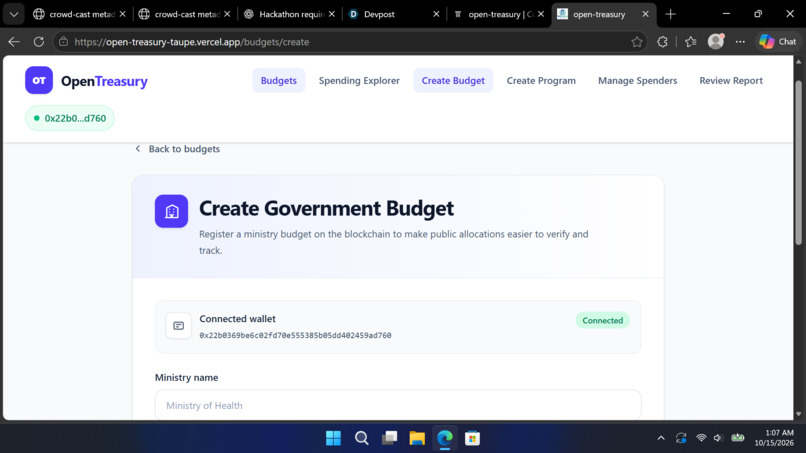
Task: Click the Create Government Budget heading
Action: point(326,208)
